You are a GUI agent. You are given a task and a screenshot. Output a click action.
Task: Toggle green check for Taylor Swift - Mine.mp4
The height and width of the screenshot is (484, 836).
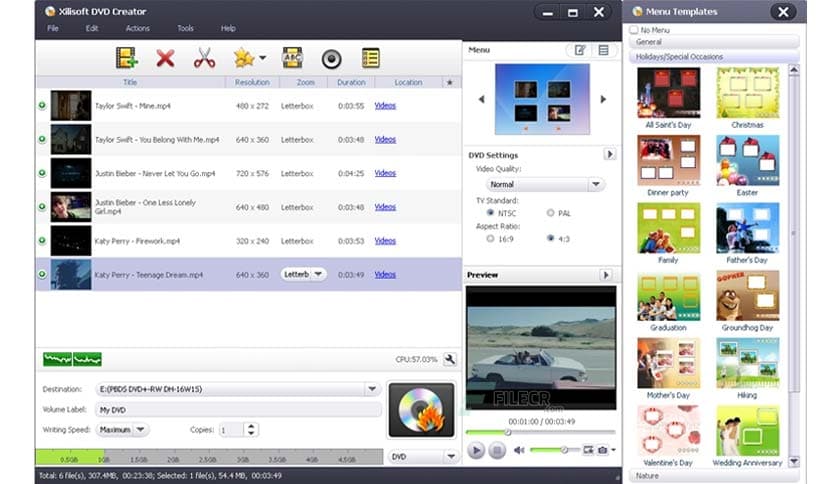[42, 106]
